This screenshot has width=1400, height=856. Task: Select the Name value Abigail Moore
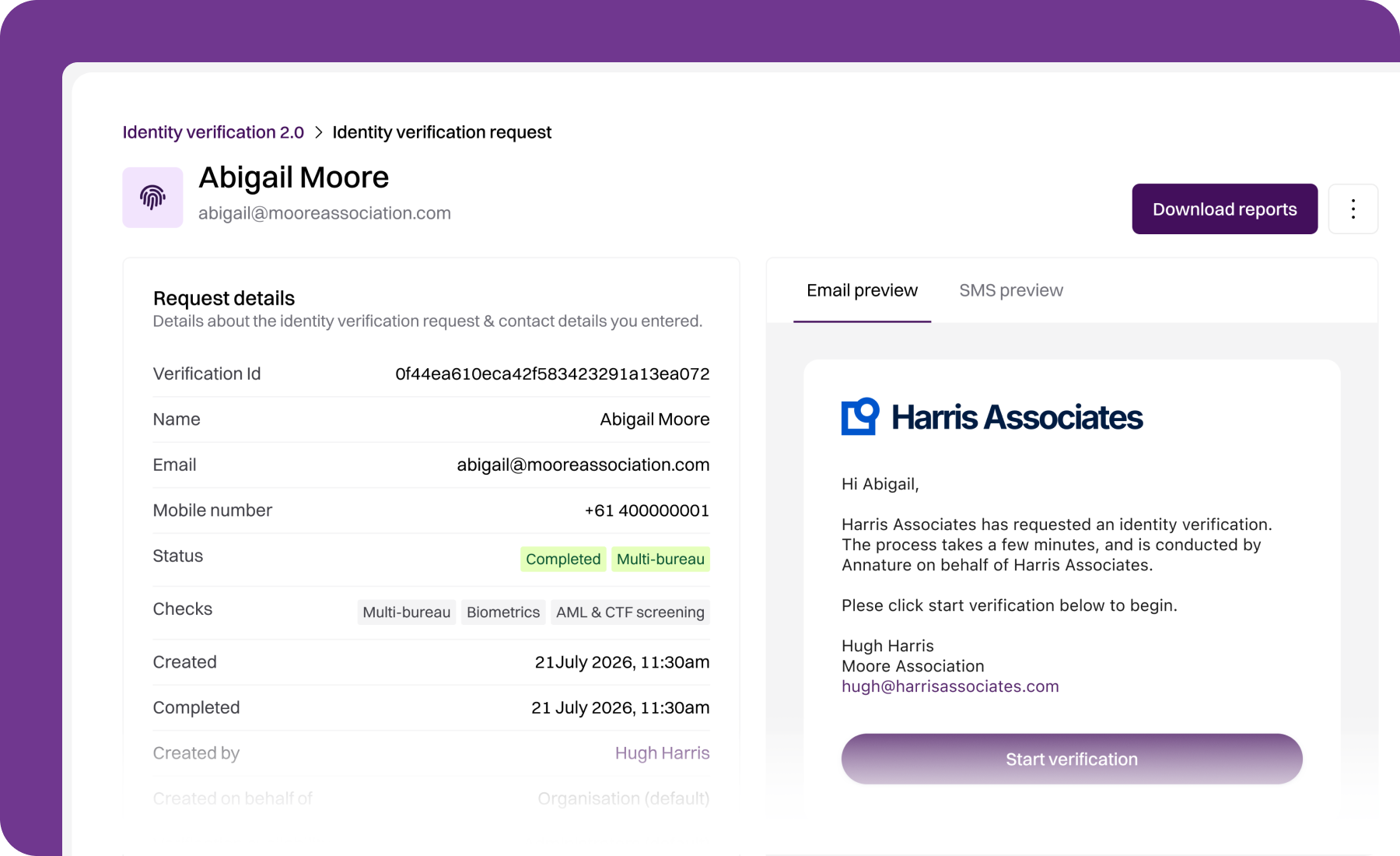[655, 419]
